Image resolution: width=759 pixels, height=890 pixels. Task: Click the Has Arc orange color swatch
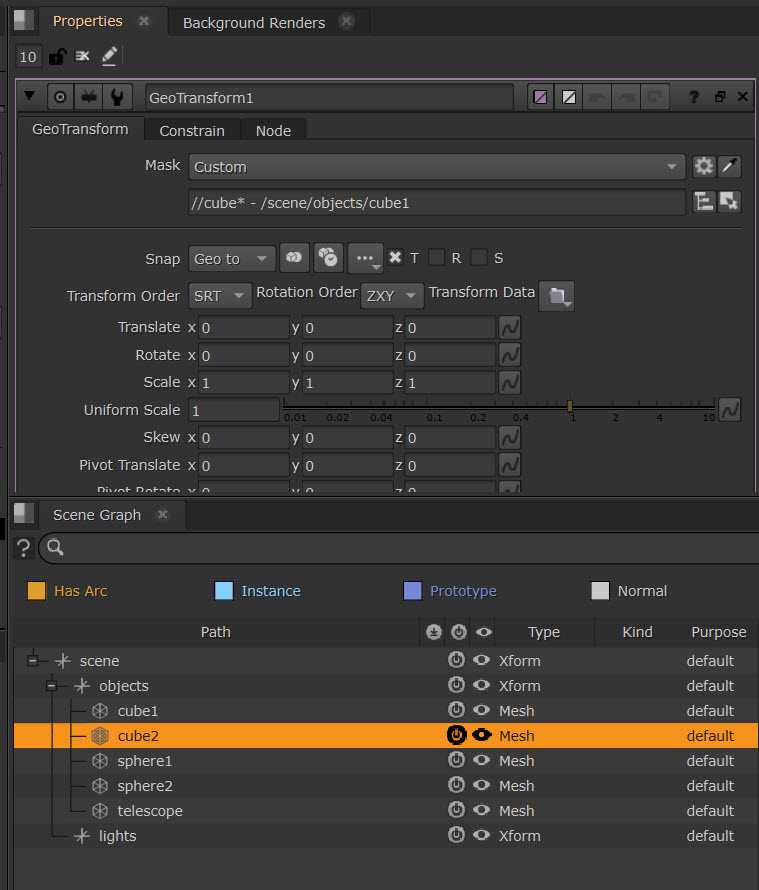37,591
